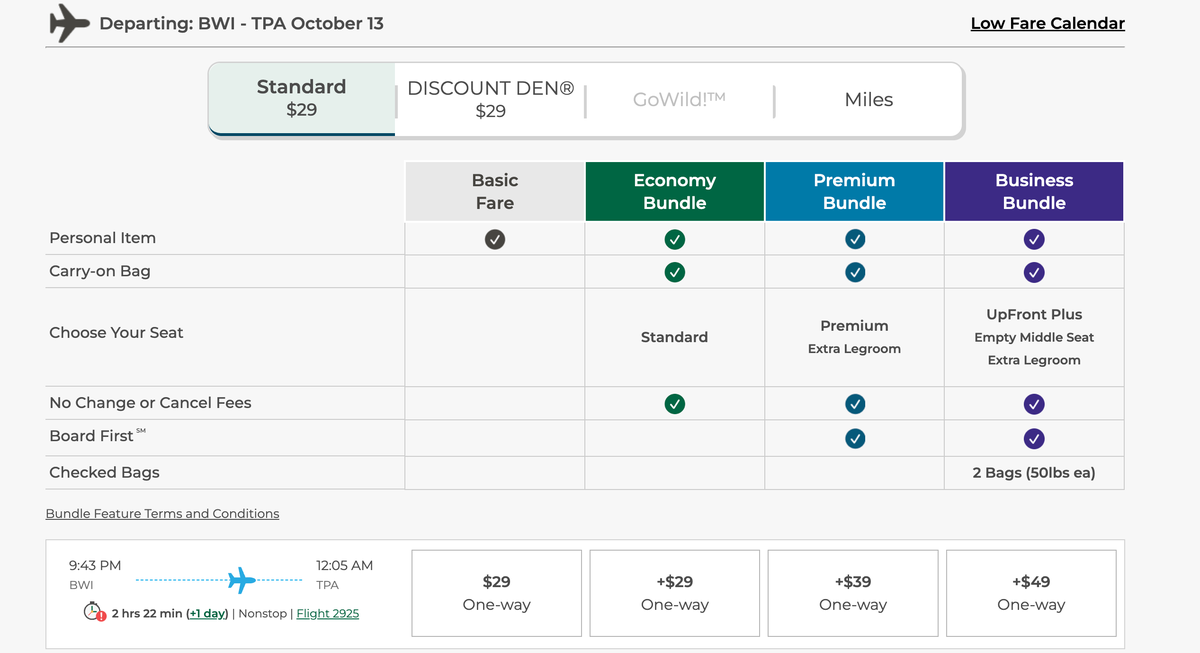Switch to the Miles fare tab
This screenshot has width=1200, height=653.
868,99
